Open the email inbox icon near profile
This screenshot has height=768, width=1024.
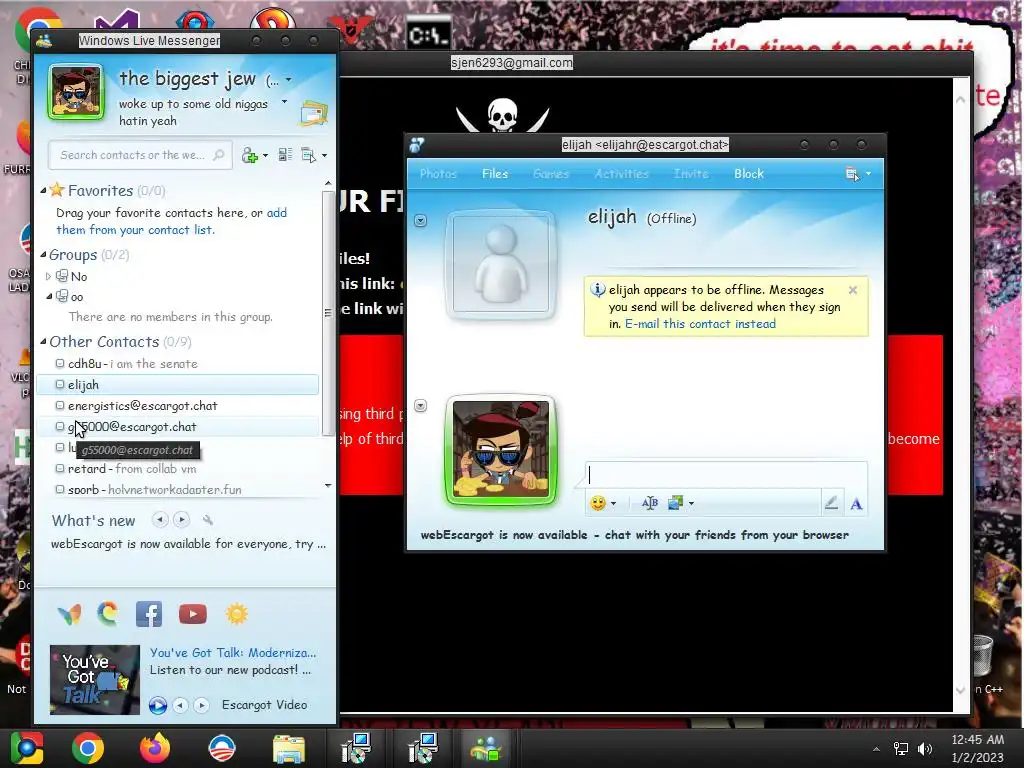[x=314, y=113]
